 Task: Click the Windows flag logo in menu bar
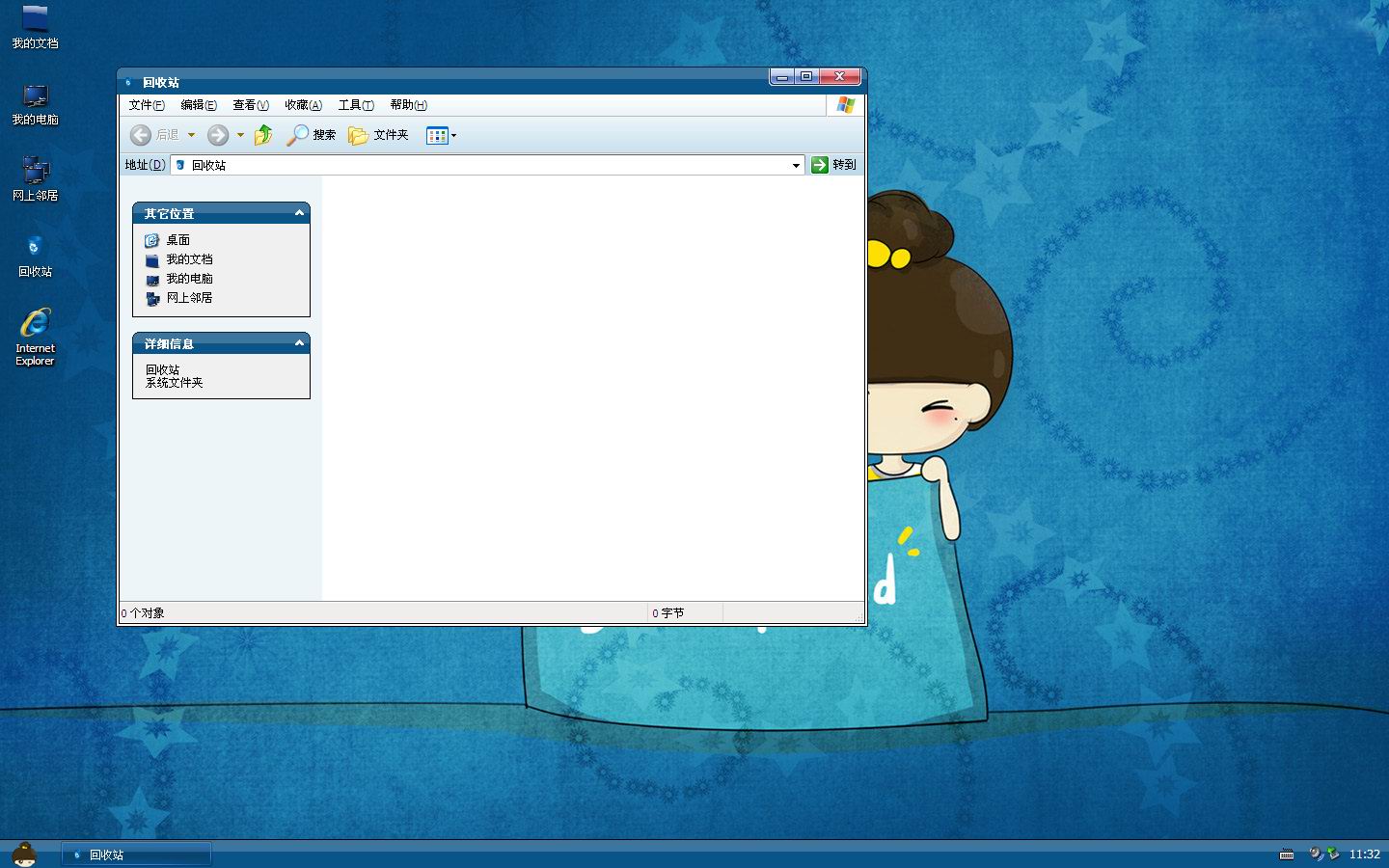(846, 105)
